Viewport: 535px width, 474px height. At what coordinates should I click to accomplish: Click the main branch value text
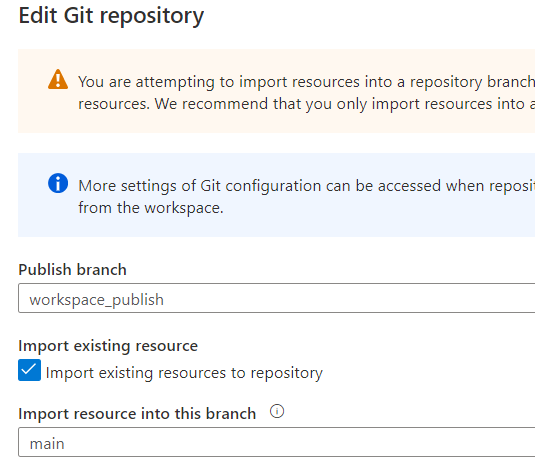[x=47, y=444]
